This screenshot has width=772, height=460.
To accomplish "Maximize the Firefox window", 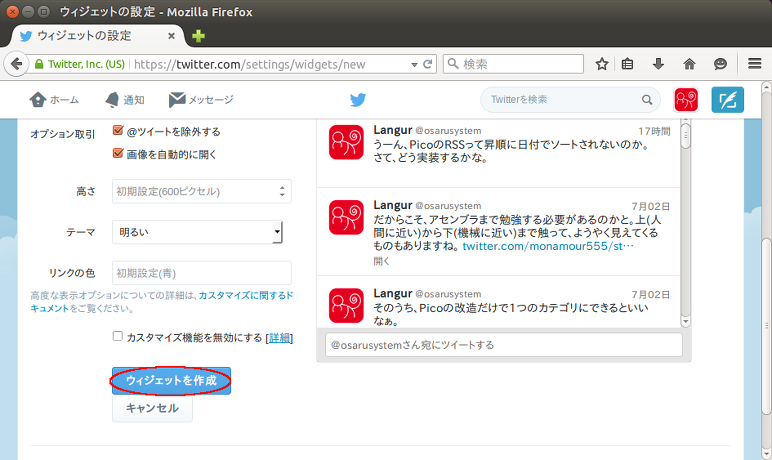I will [44, 11].
